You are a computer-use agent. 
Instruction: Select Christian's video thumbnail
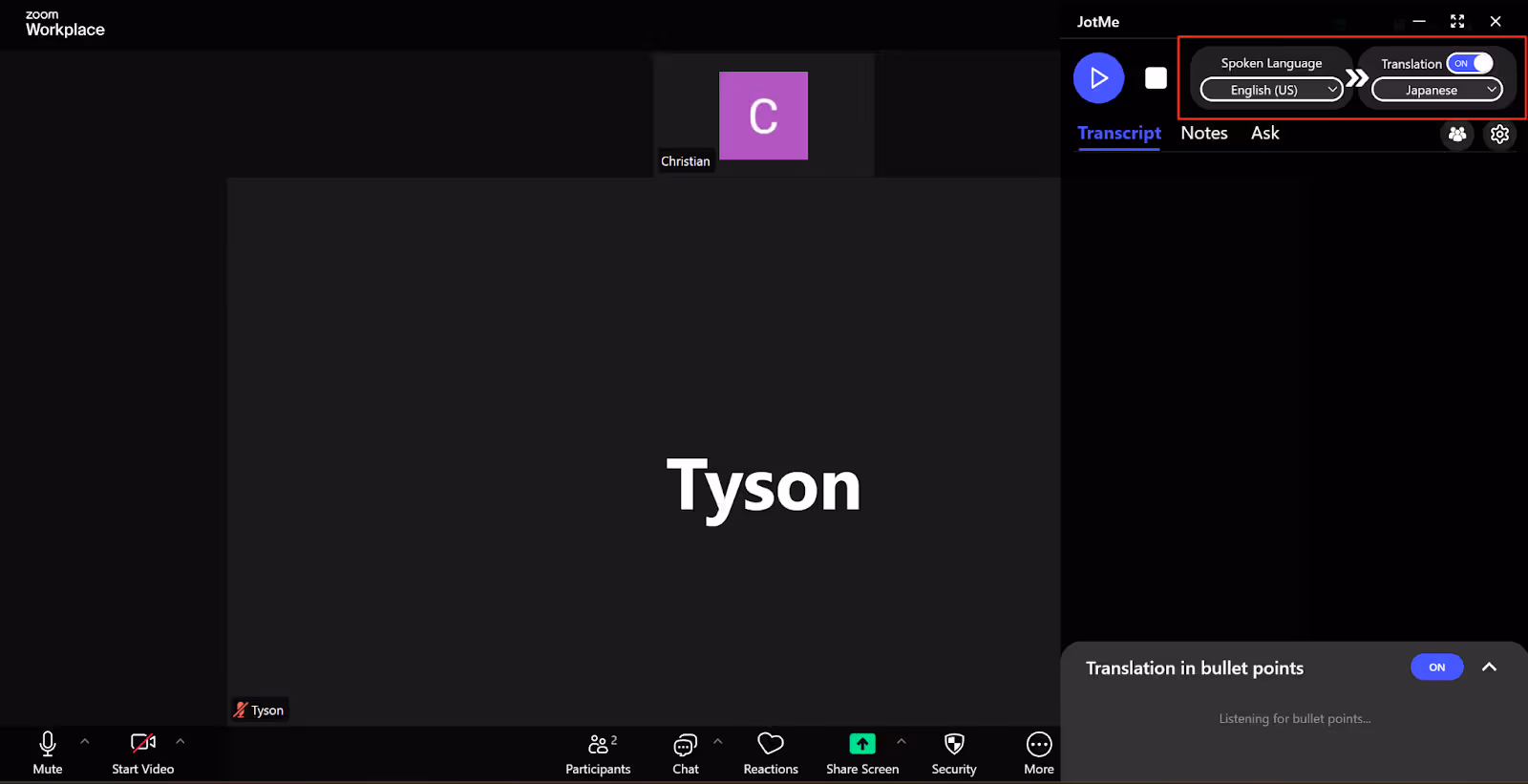[x=763, y=116]
